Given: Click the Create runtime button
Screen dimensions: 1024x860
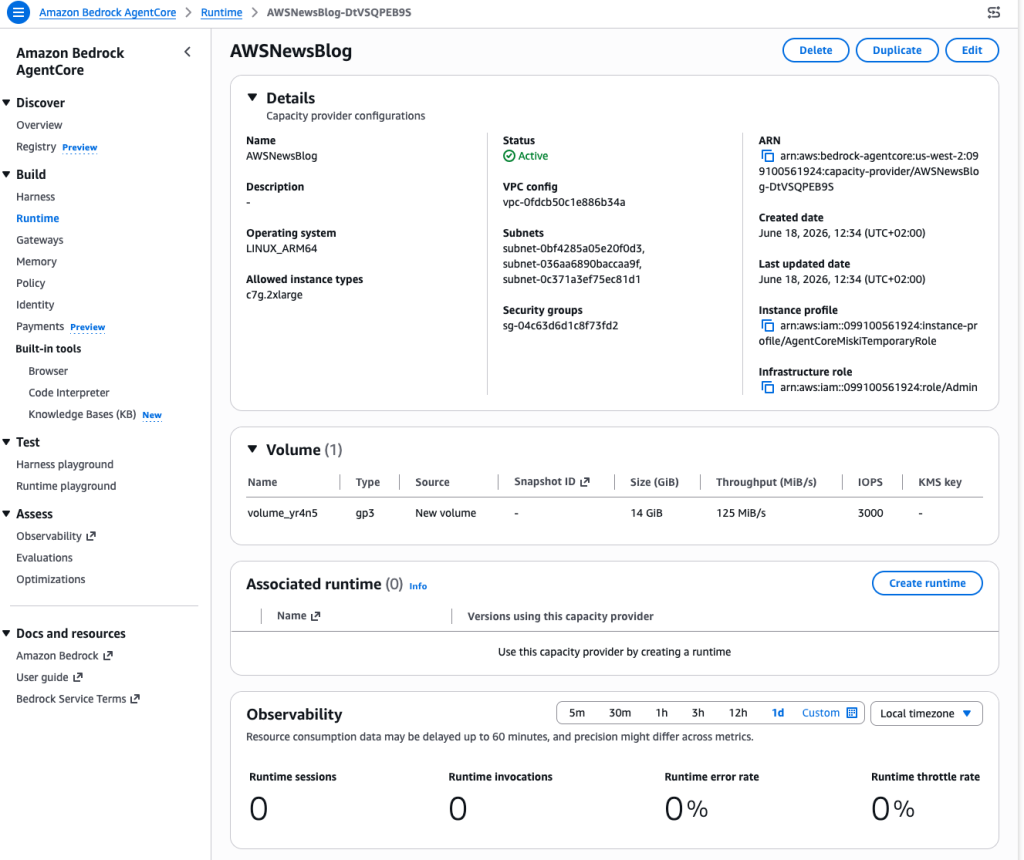Looking at the screenshot, I should coord(927,583).
